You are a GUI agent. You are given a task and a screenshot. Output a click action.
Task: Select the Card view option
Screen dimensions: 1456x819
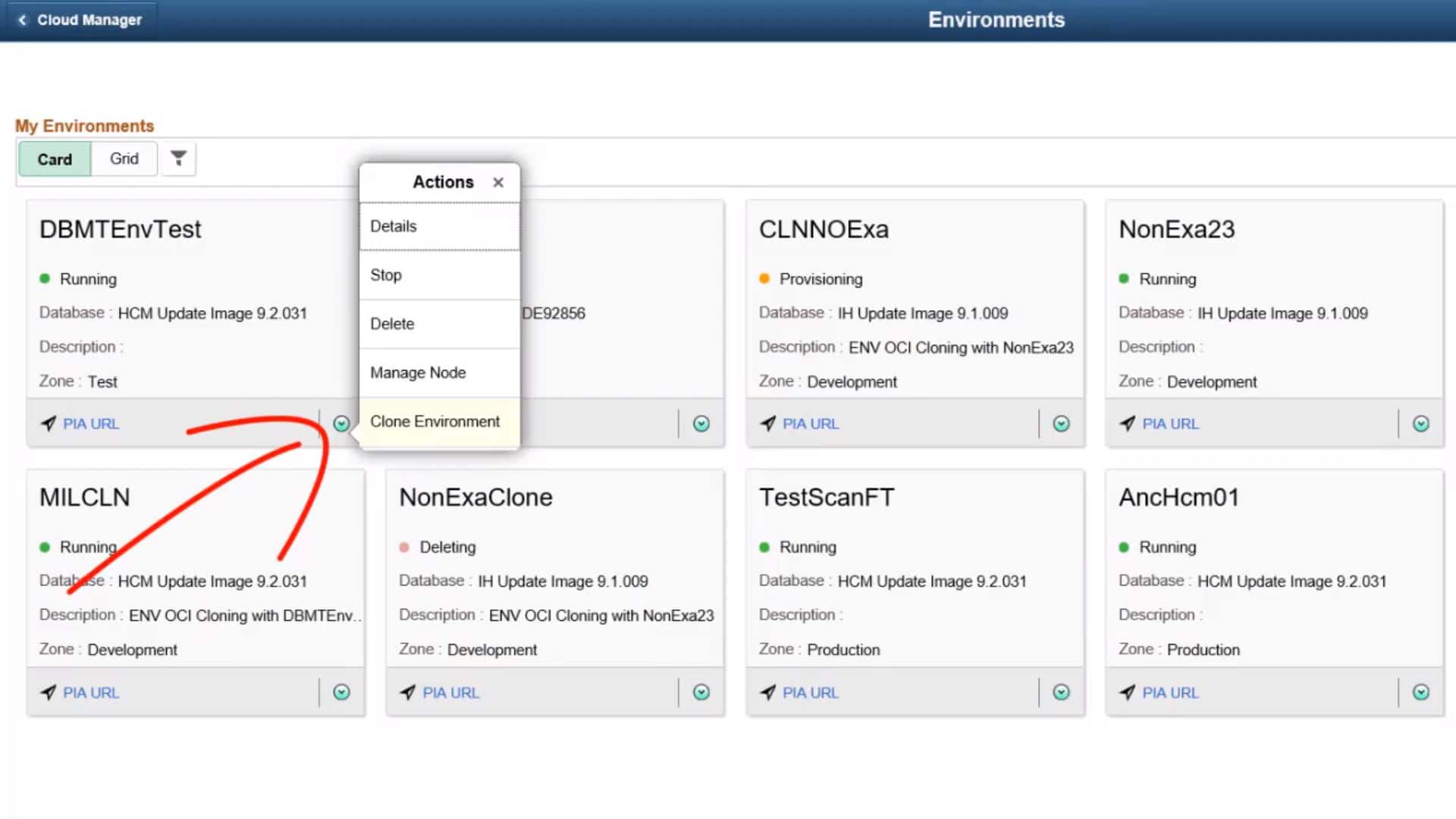click(x=54, y=158)
